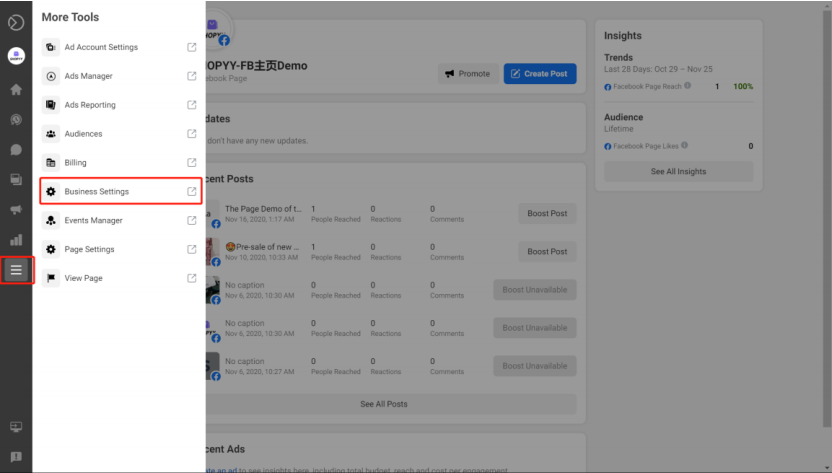Screen dimensions: 832x473
Task: Open the Ads megaphone icon in sidebar
Action: tap(16, 210)
